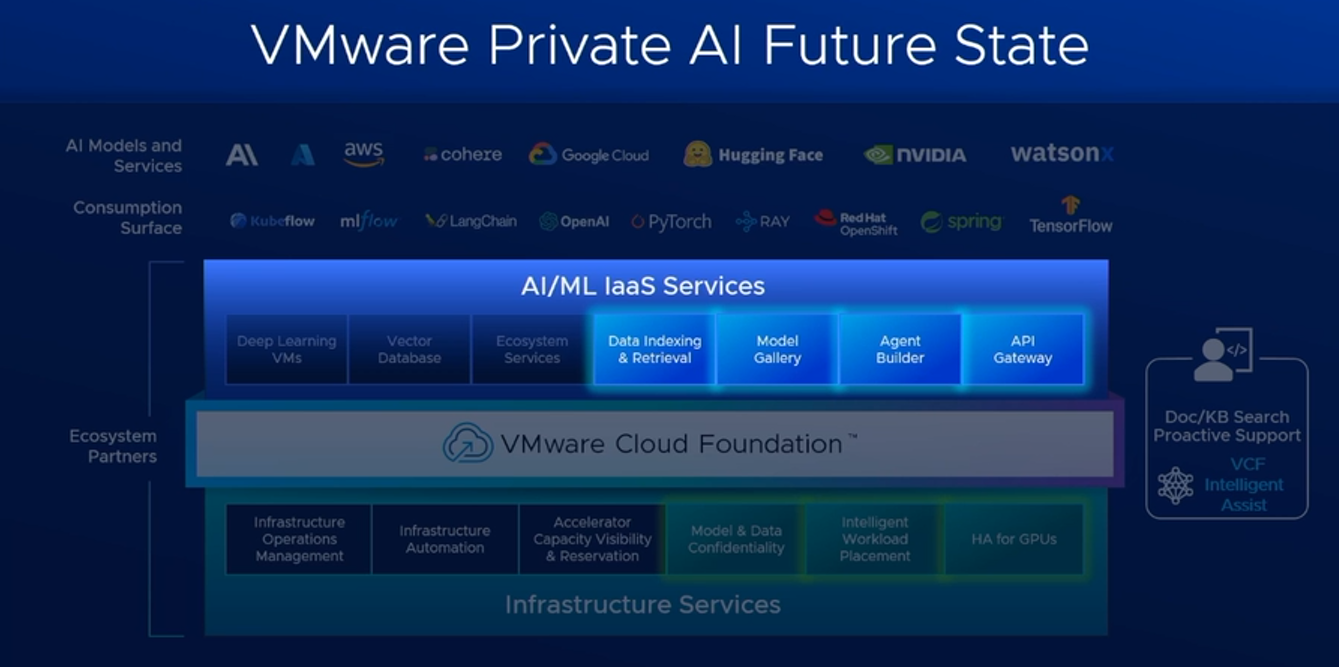
Task: Select the API Gateway tile
Action: (x=1022, y=349)
